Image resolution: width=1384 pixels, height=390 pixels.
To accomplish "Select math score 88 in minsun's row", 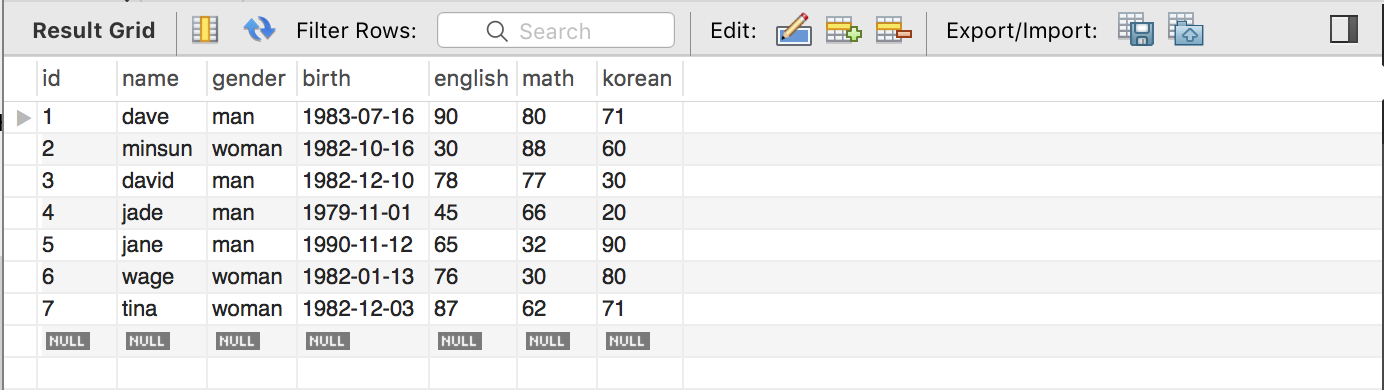I will [557, 149].
